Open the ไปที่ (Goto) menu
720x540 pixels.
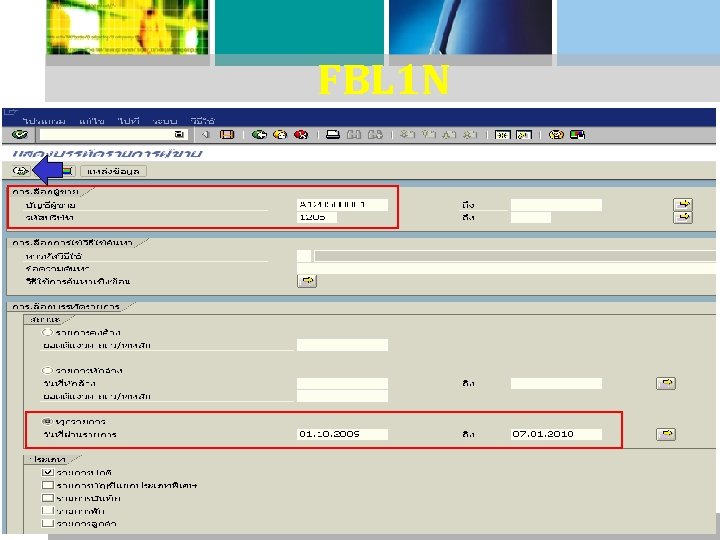[x=129, y=121]
